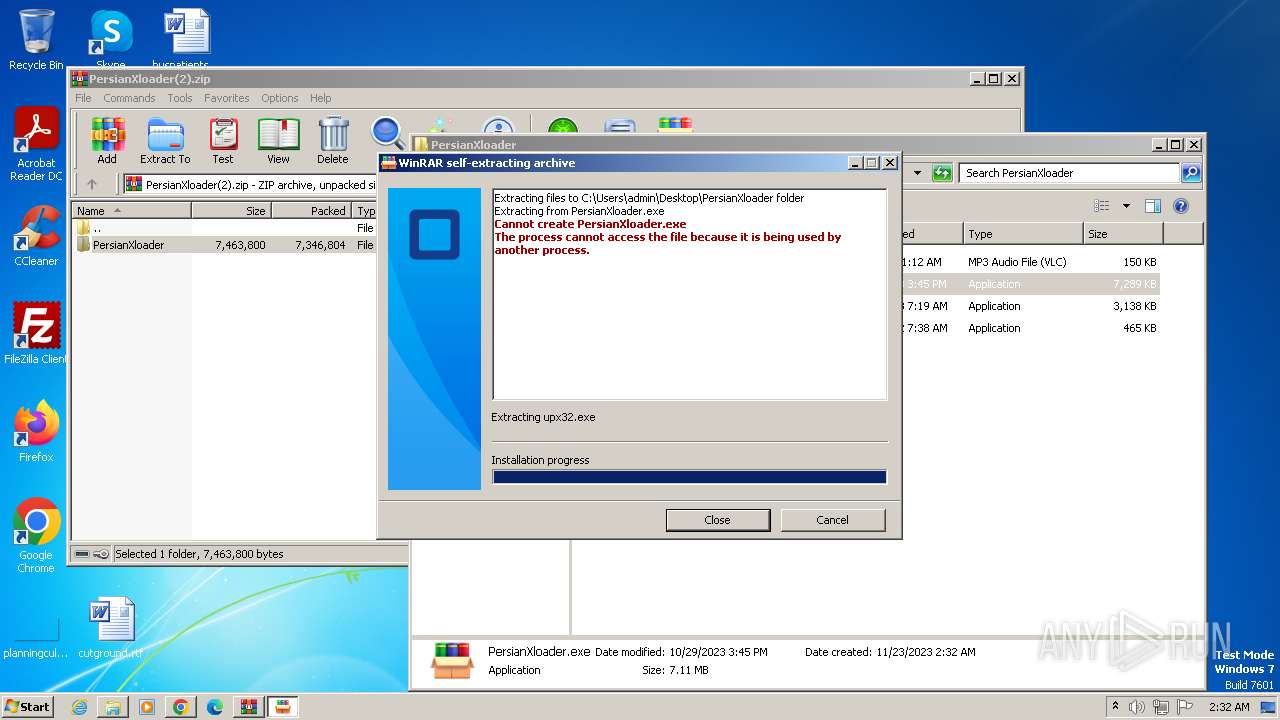Click the View file icon in WinRAR
1280x720 pixels.
click(278, 140)
